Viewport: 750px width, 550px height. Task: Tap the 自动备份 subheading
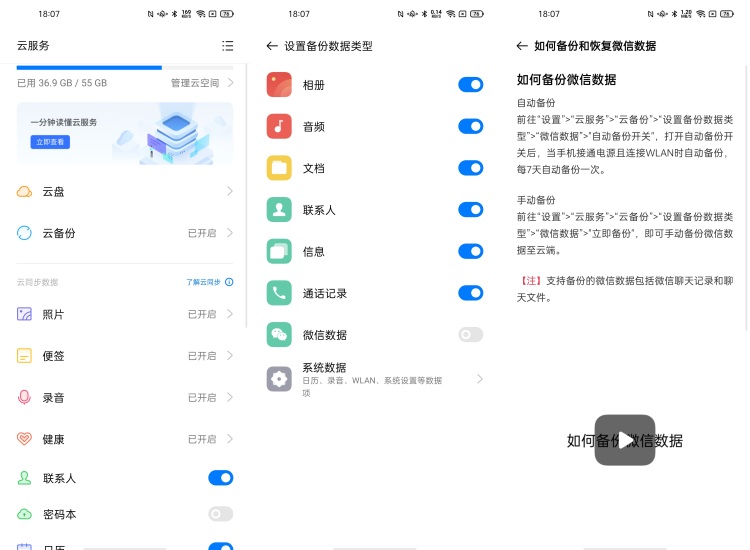click(536, 103)
